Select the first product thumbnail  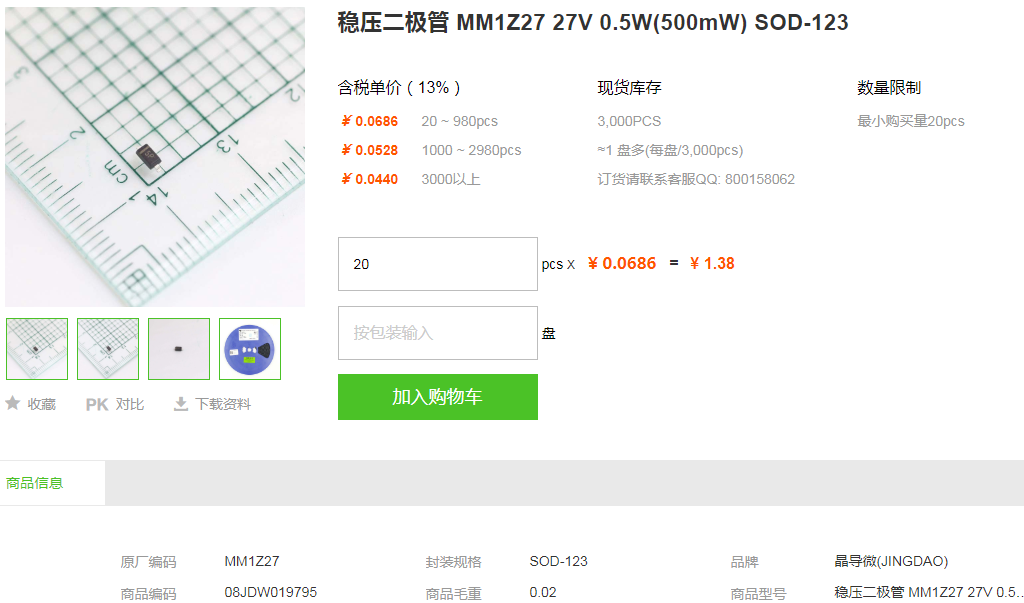[37, 349]
